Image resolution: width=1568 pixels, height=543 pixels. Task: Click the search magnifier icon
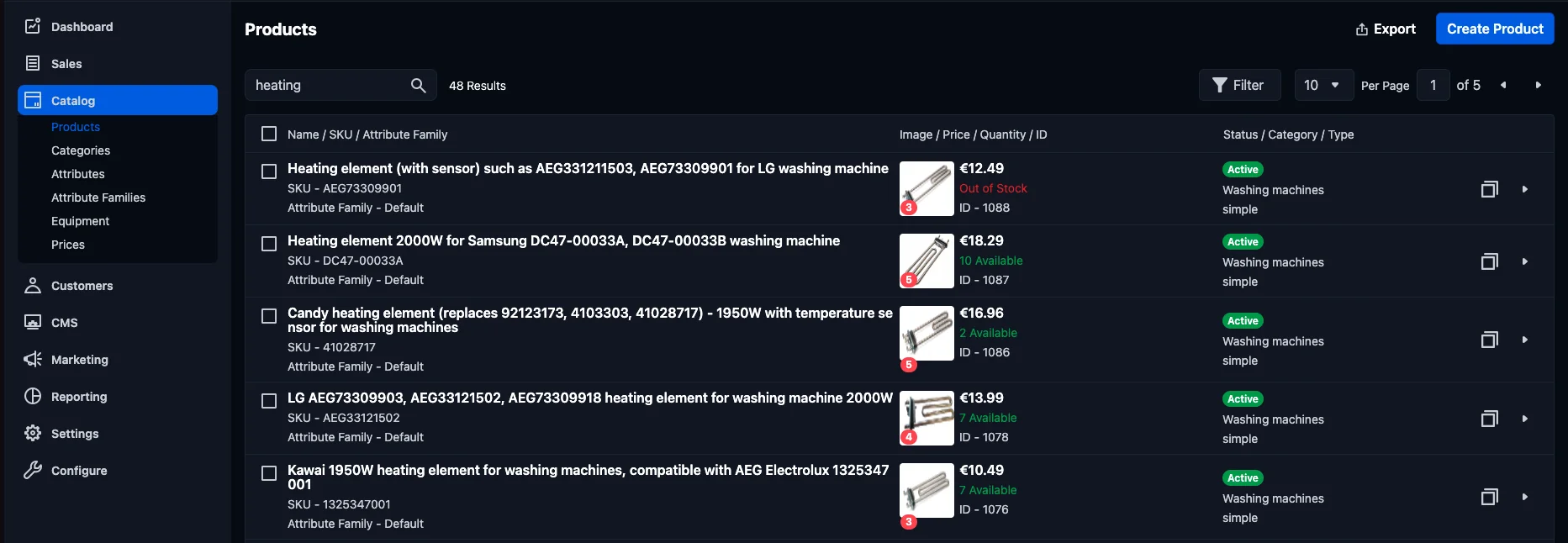[x=418, y=85]
